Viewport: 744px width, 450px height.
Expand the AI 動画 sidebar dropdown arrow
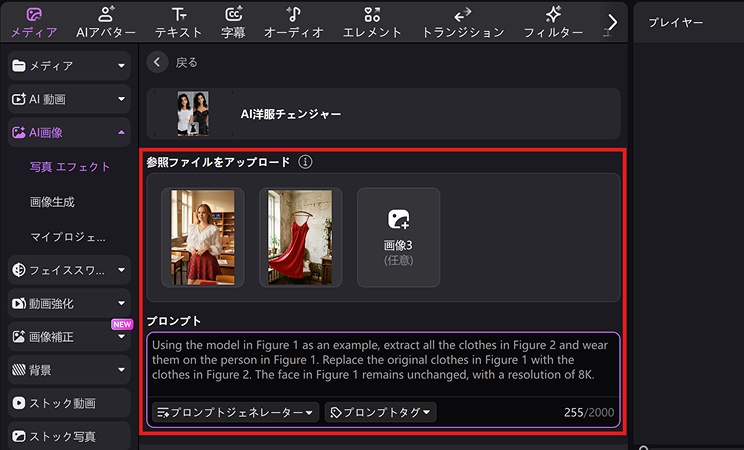point(121,99)
